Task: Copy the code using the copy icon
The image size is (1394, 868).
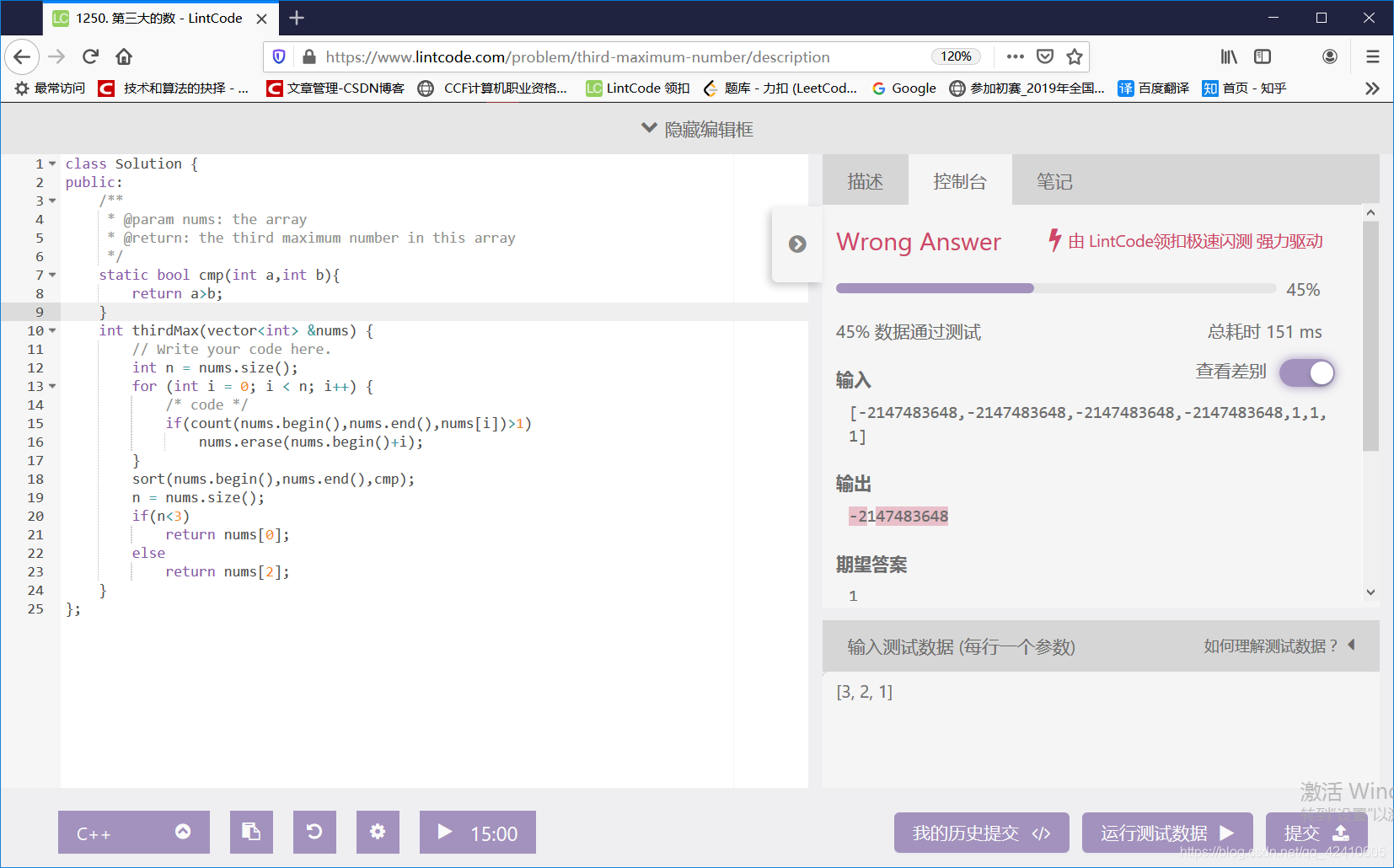Action: (x=251, y=833)
